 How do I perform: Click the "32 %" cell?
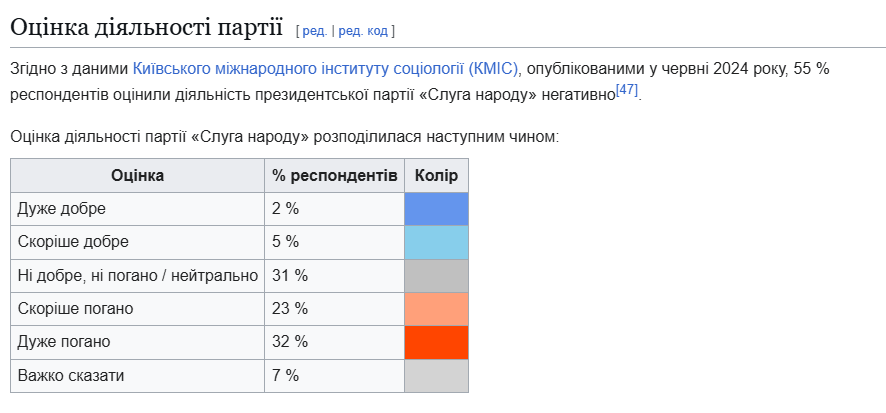tap(335, 342)
